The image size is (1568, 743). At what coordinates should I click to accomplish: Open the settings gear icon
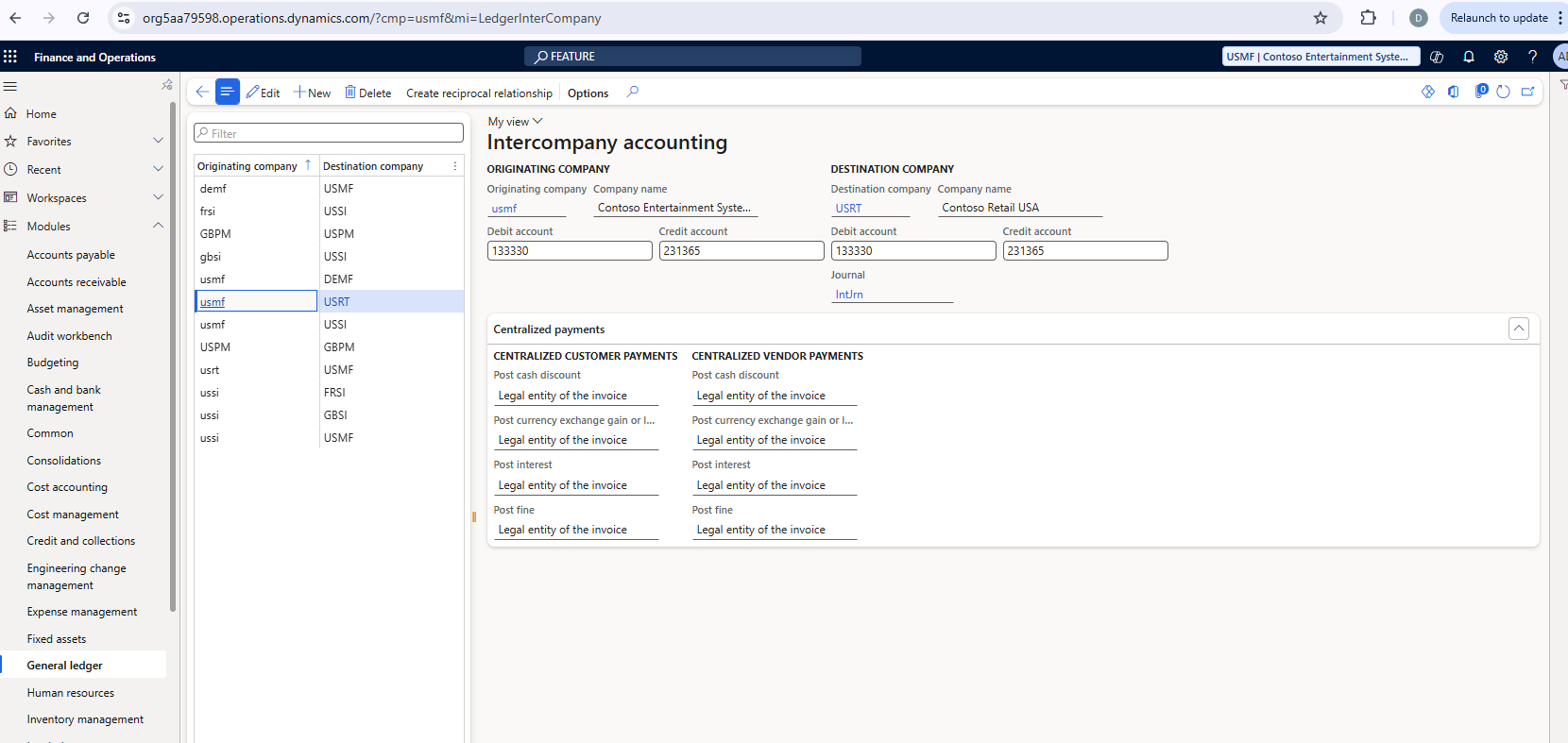[1501, 57]
